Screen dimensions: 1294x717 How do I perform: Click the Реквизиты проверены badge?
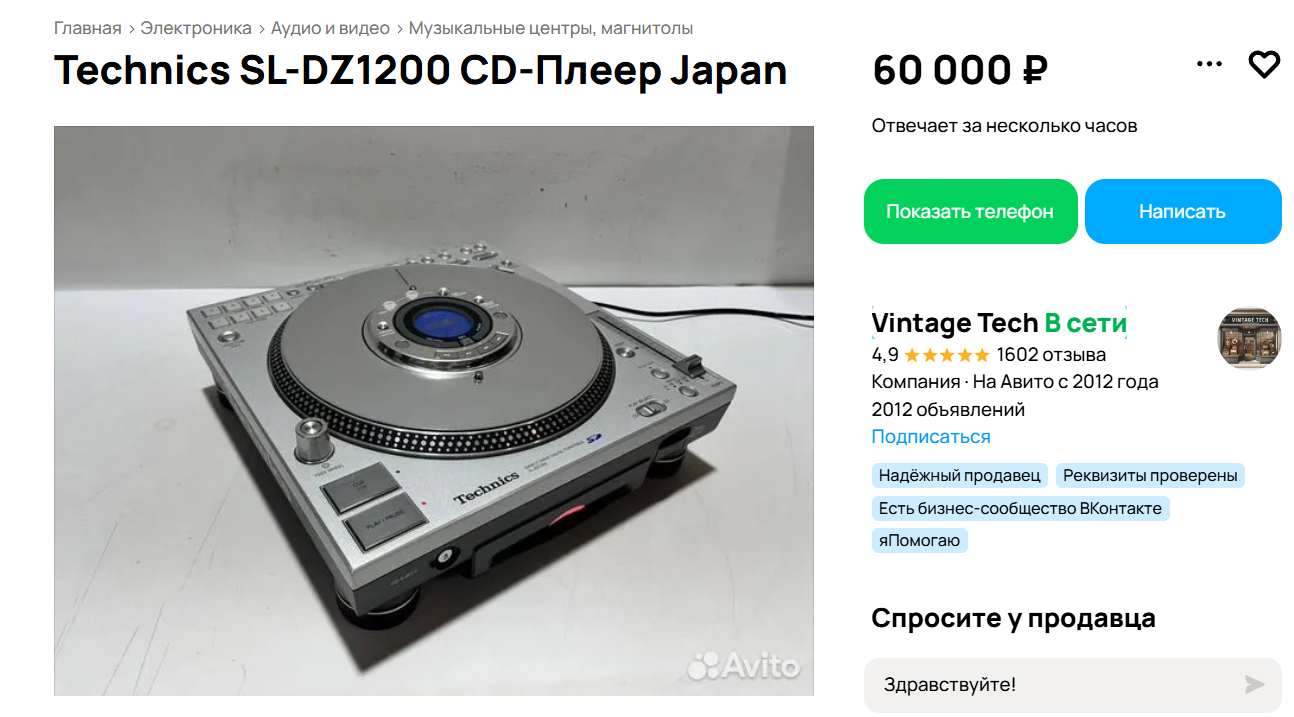click(1150, 476)
